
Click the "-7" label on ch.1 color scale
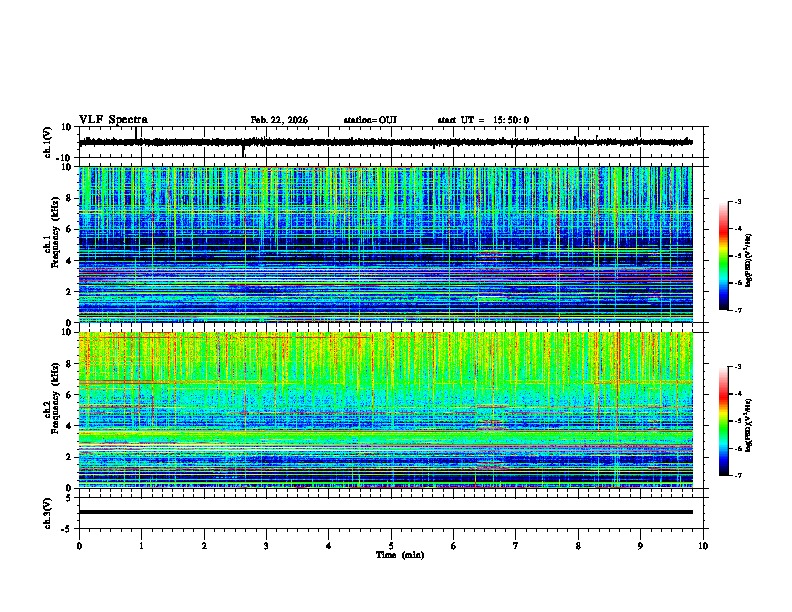point(738,310)
